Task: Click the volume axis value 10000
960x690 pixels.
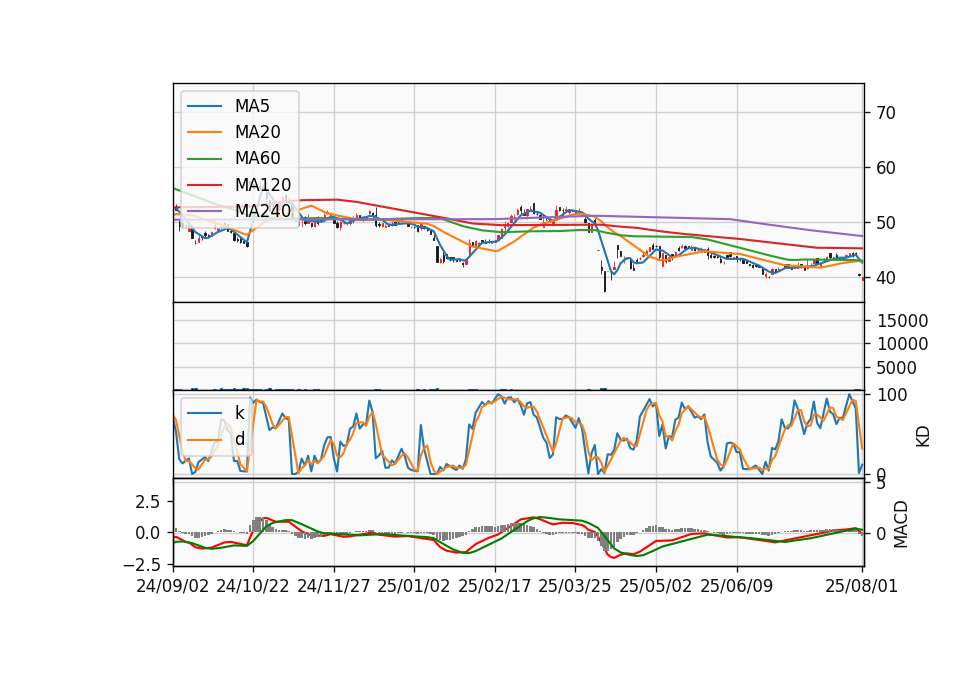Action: coord(902,344)
